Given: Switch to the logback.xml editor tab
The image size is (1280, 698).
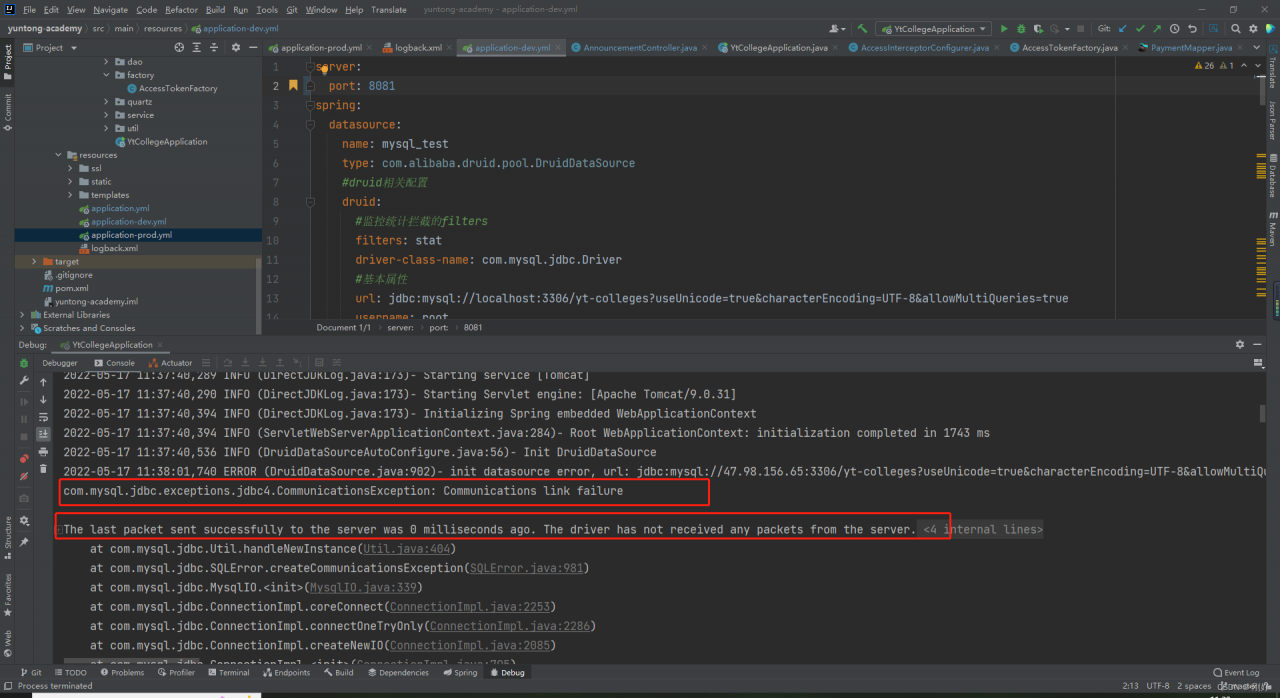Looking at the screenshot, I should pyautogui.click(x=417, y=48).
